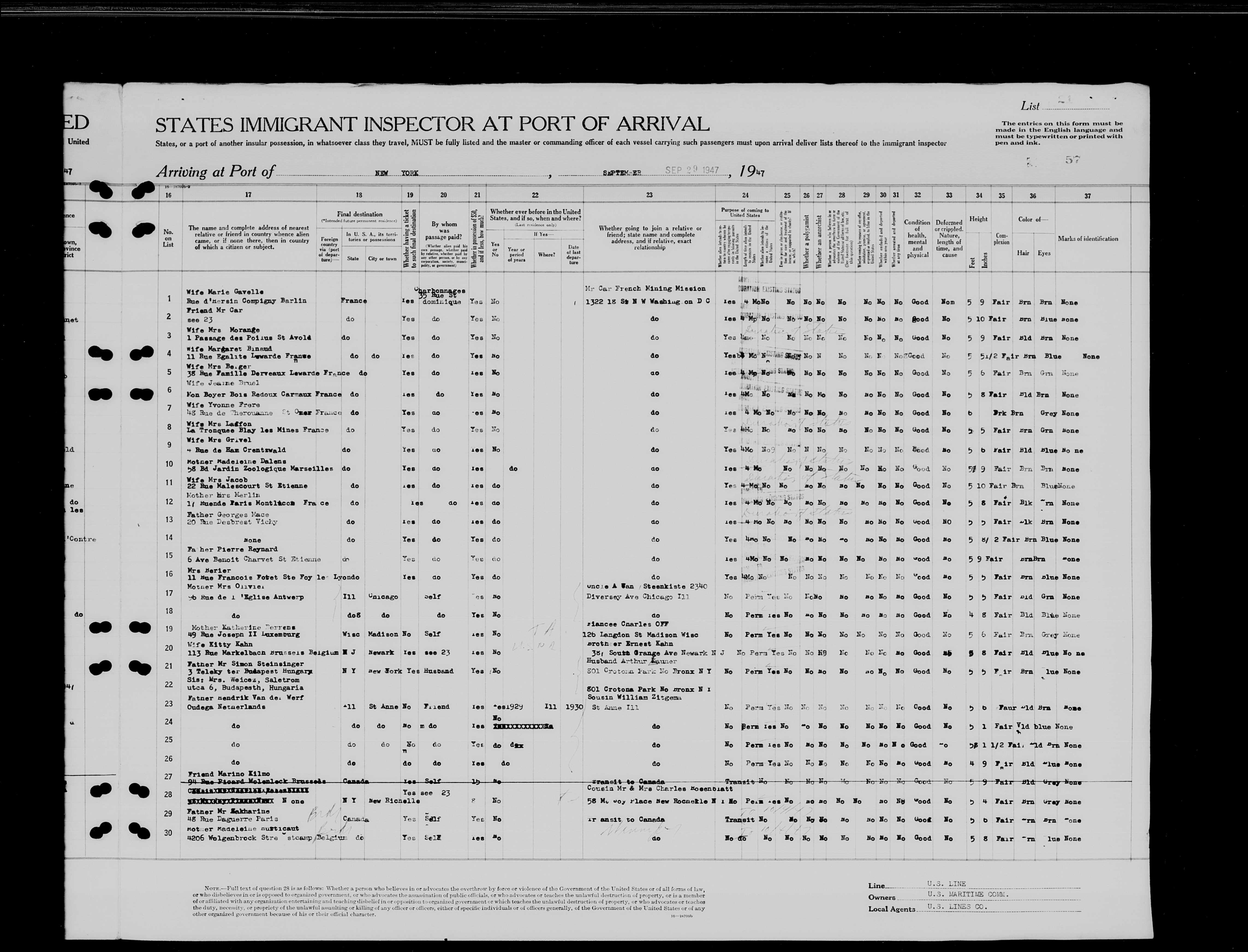Viewport: 1248px width, 952px height.
Task: Click "22 Rue Malescourt St Etienne"
Action: 247,486
